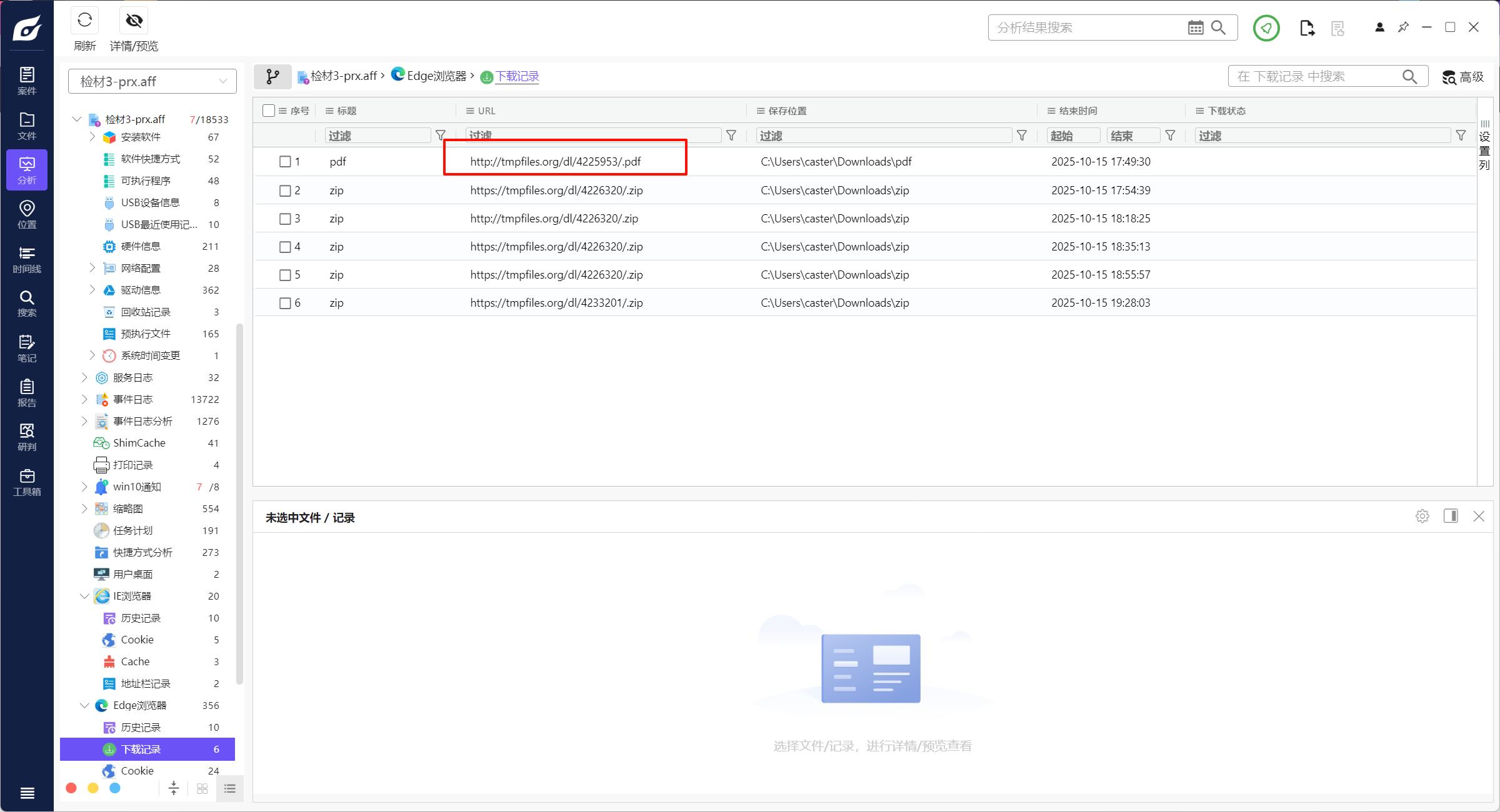This screenshot has width=1500, height=812.
Task: Collapse the Edge浏览器 tree node
Action: coord(84,705)
